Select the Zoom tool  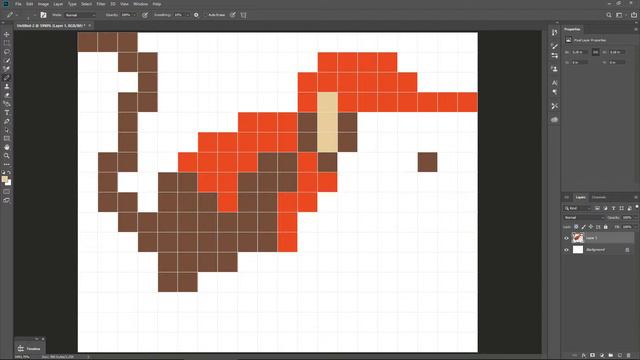(x=7, y=156)
